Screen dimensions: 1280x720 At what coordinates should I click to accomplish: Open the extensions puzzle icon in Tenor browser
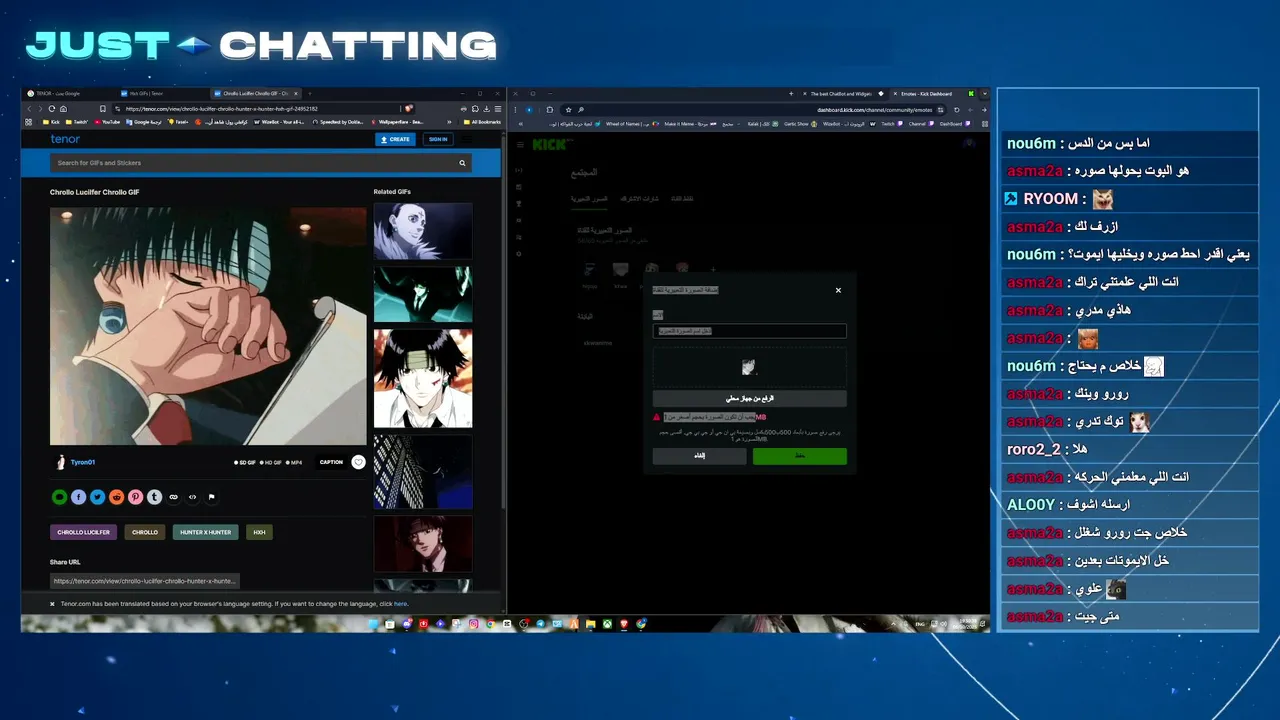[475, 109]
